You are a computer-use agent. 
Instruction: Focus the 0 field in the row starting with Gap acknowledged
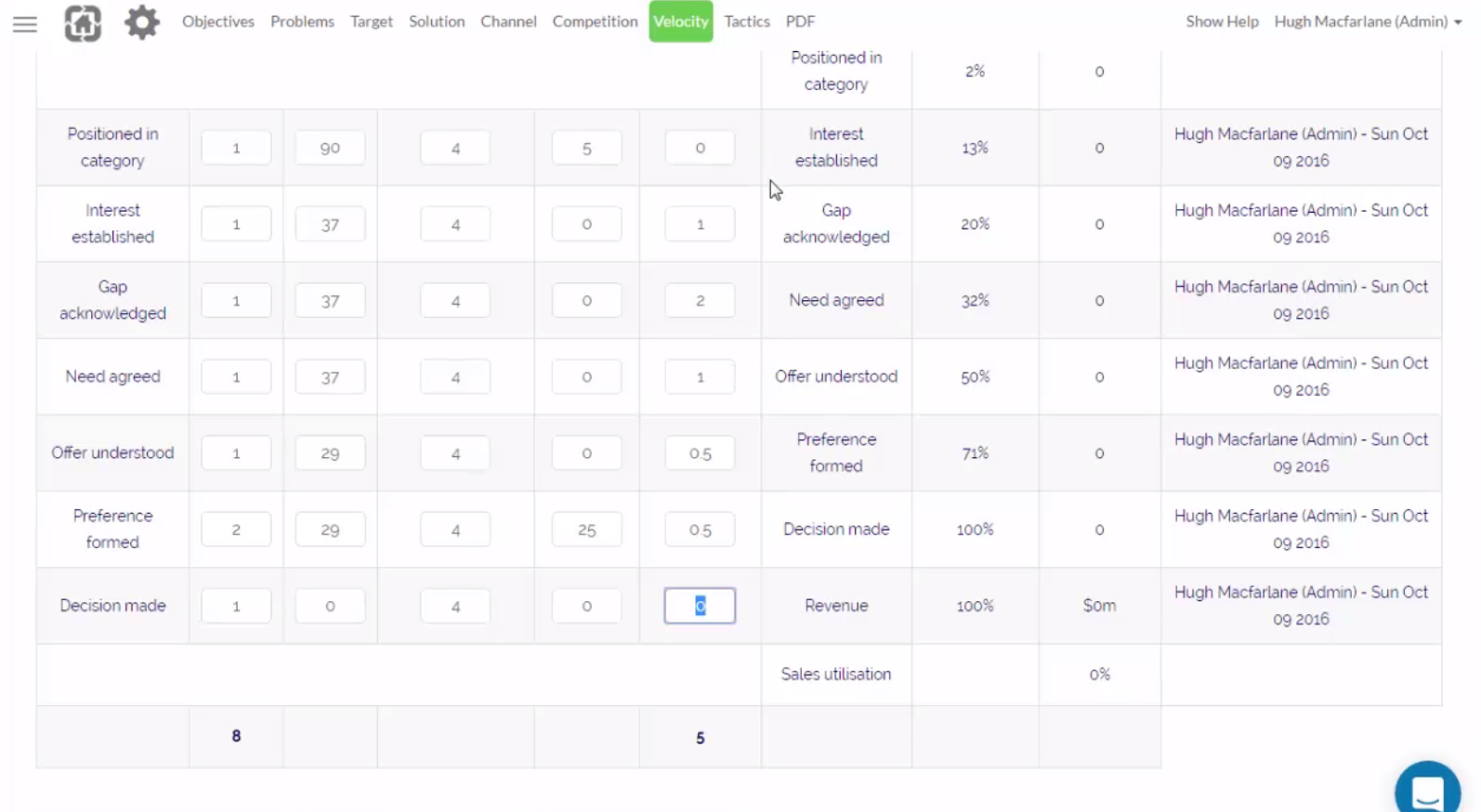[x=586, y=300]
